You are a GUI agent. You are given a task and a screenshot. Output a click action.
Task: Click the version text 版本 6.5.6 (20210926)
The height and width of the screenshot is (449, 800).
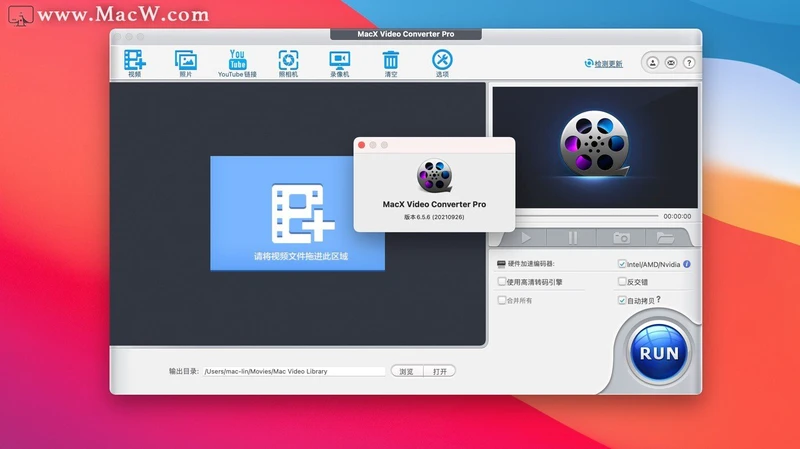coord(434,217)
